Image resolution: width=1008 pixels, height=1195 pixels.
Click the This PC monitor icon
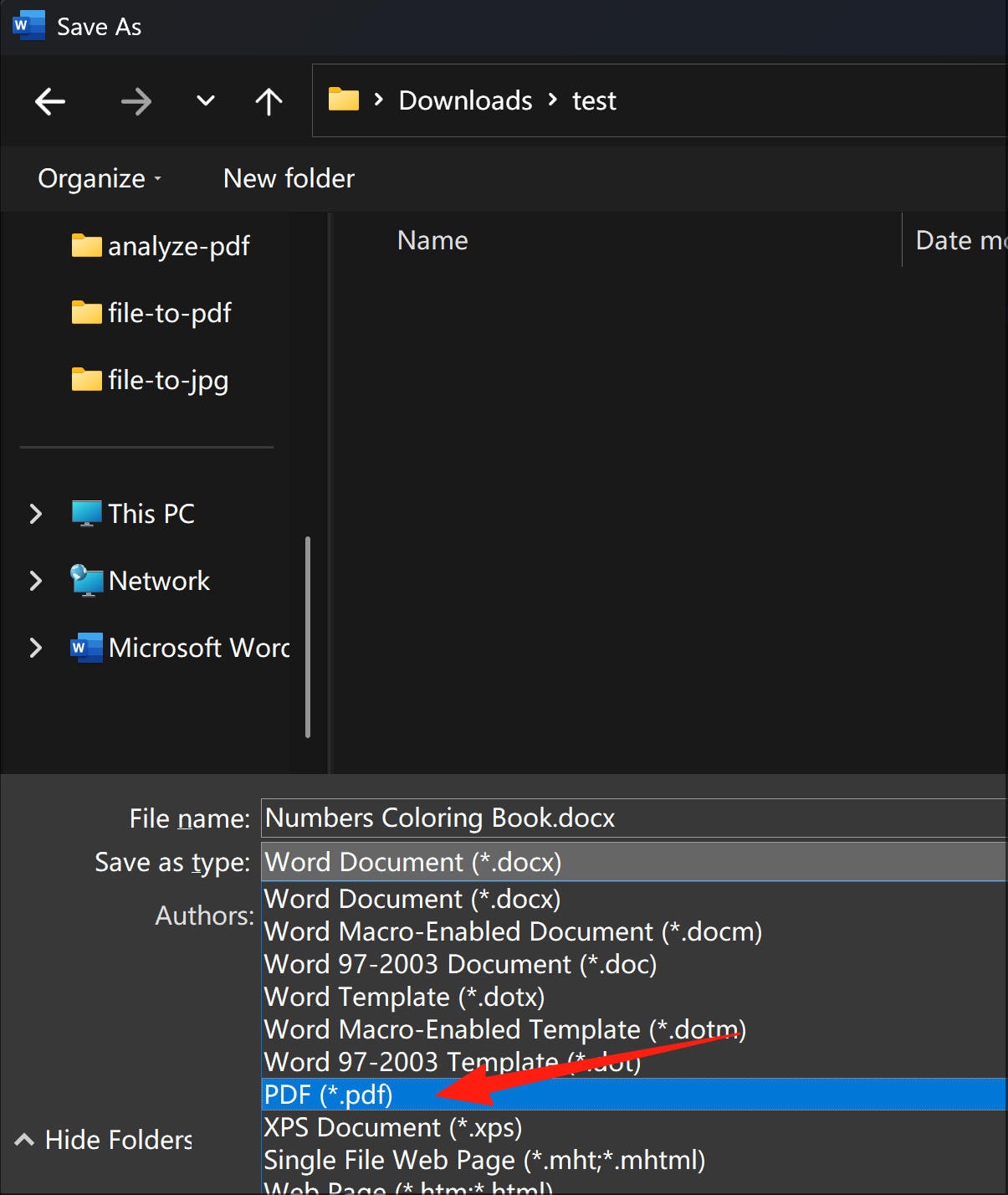pyautogui.click(x=86, y=513)
